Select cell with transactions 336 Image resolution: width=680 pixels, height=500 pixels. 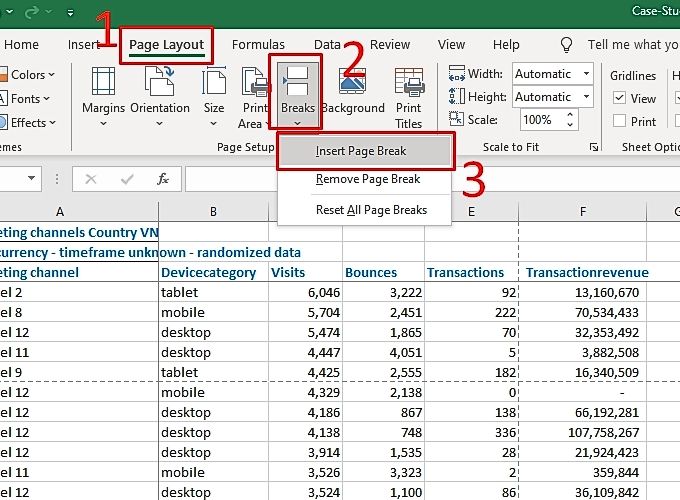click(x=471, y=432)
